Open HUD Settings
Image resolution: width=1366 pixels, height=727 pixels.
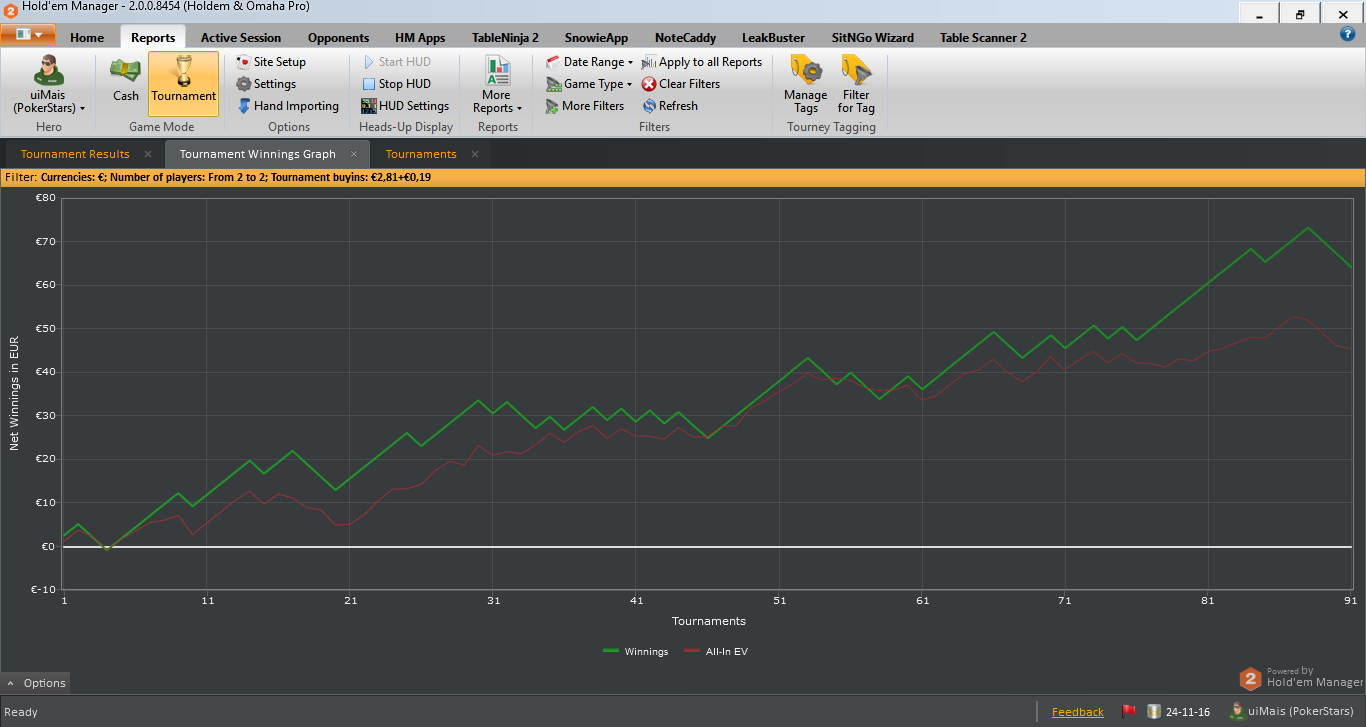[x=405, y=106]
